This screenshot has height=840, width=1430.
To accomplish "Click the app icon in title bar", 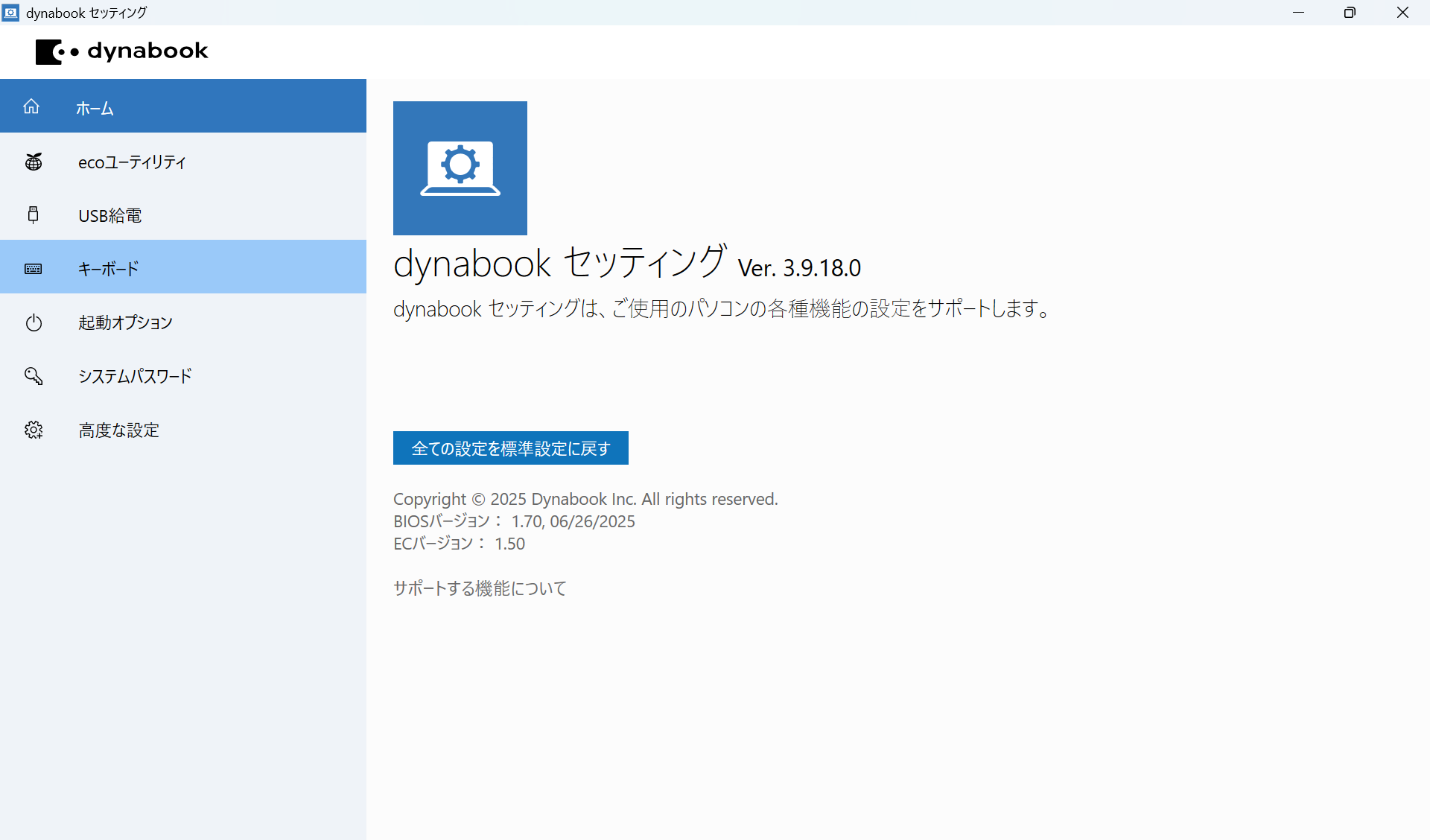I will tap(11, 13).
